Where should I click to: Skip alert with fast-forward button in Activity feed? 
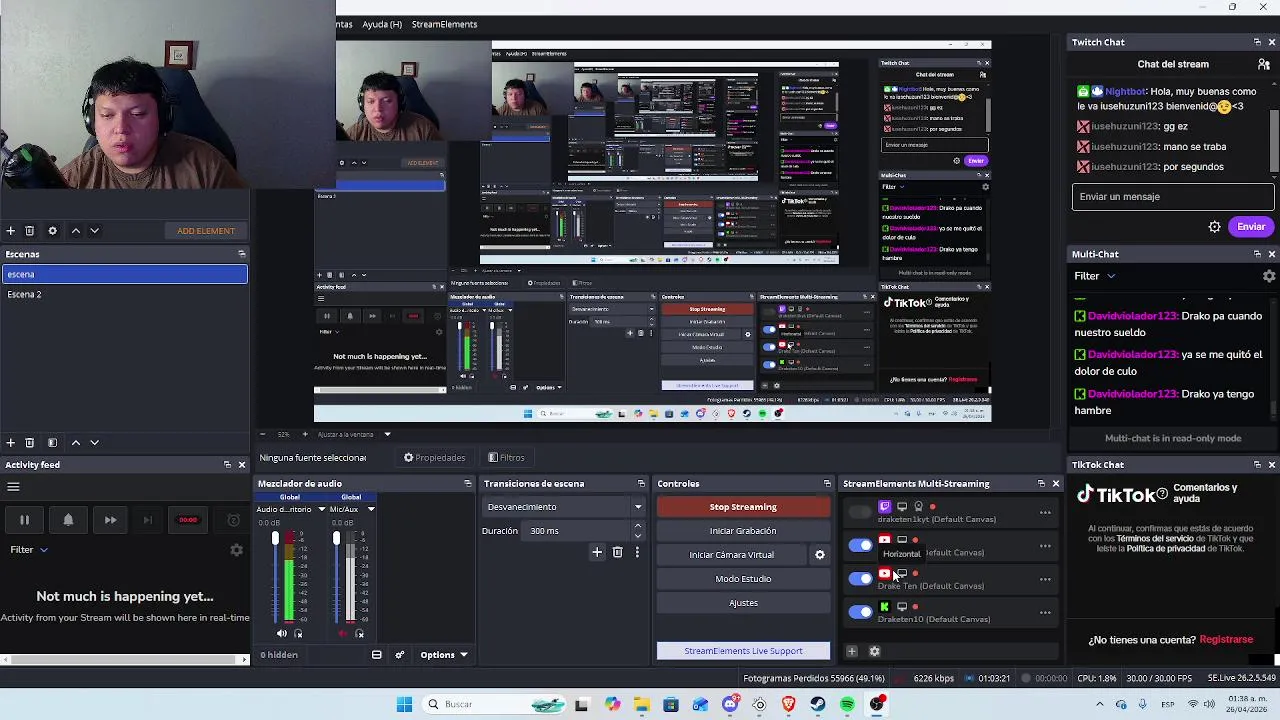click(x=110, y=520)
